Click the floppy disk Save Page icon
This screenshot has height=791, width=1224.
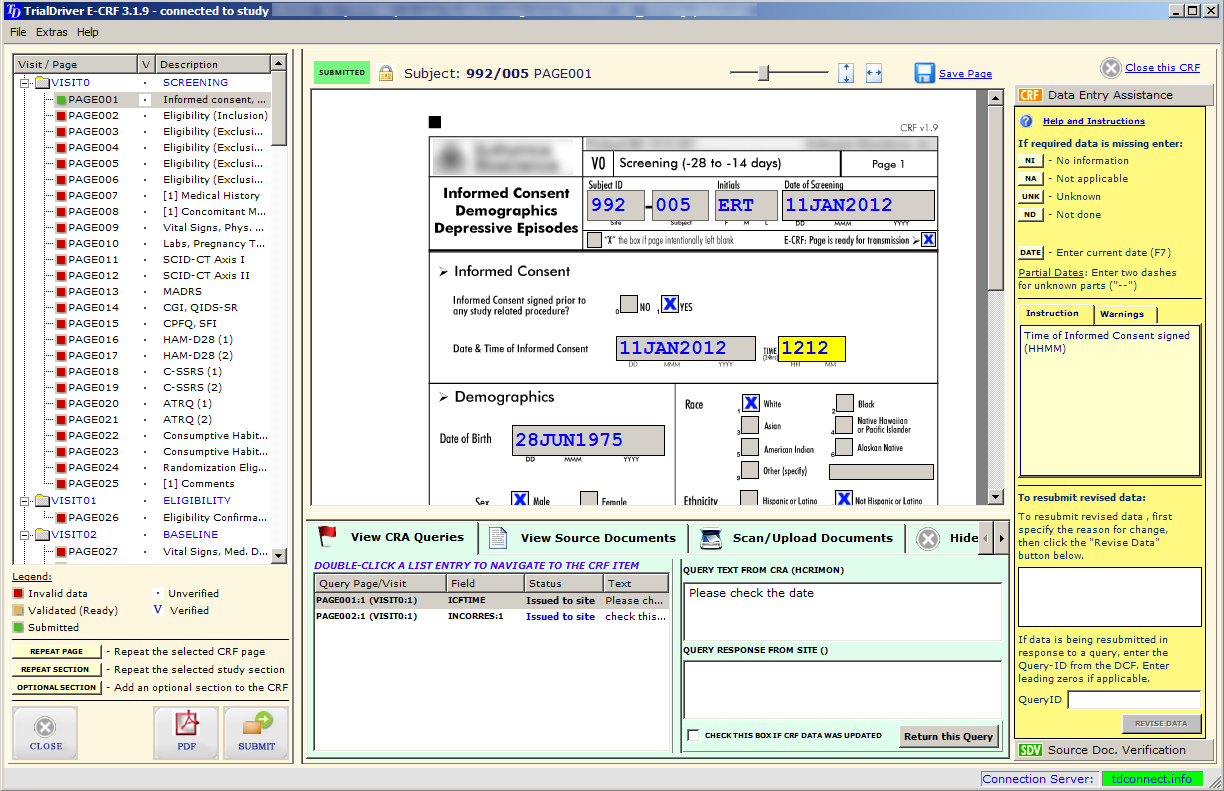[x=924, y=73]
